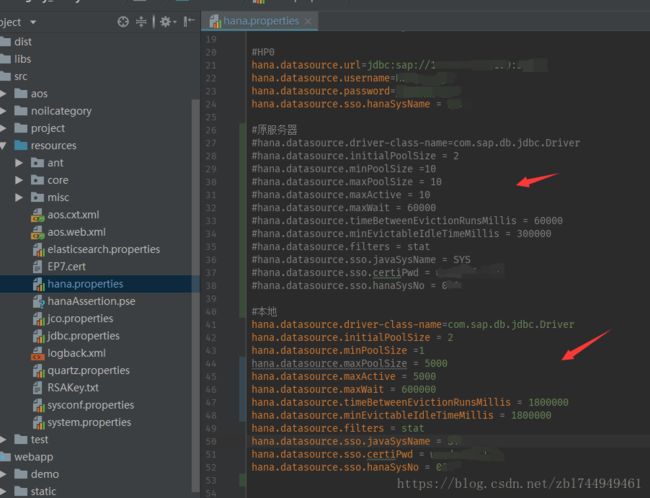Click the hana.properties file icon in tree
Screen dimensions: 650x498
tap(38, 284)
